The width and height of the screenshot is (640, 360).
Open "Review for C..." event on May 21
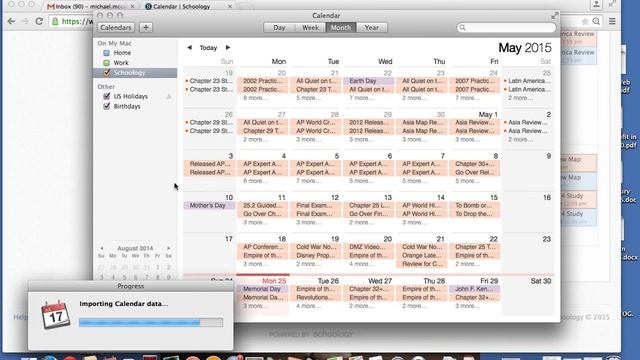(x=422, y=264)
